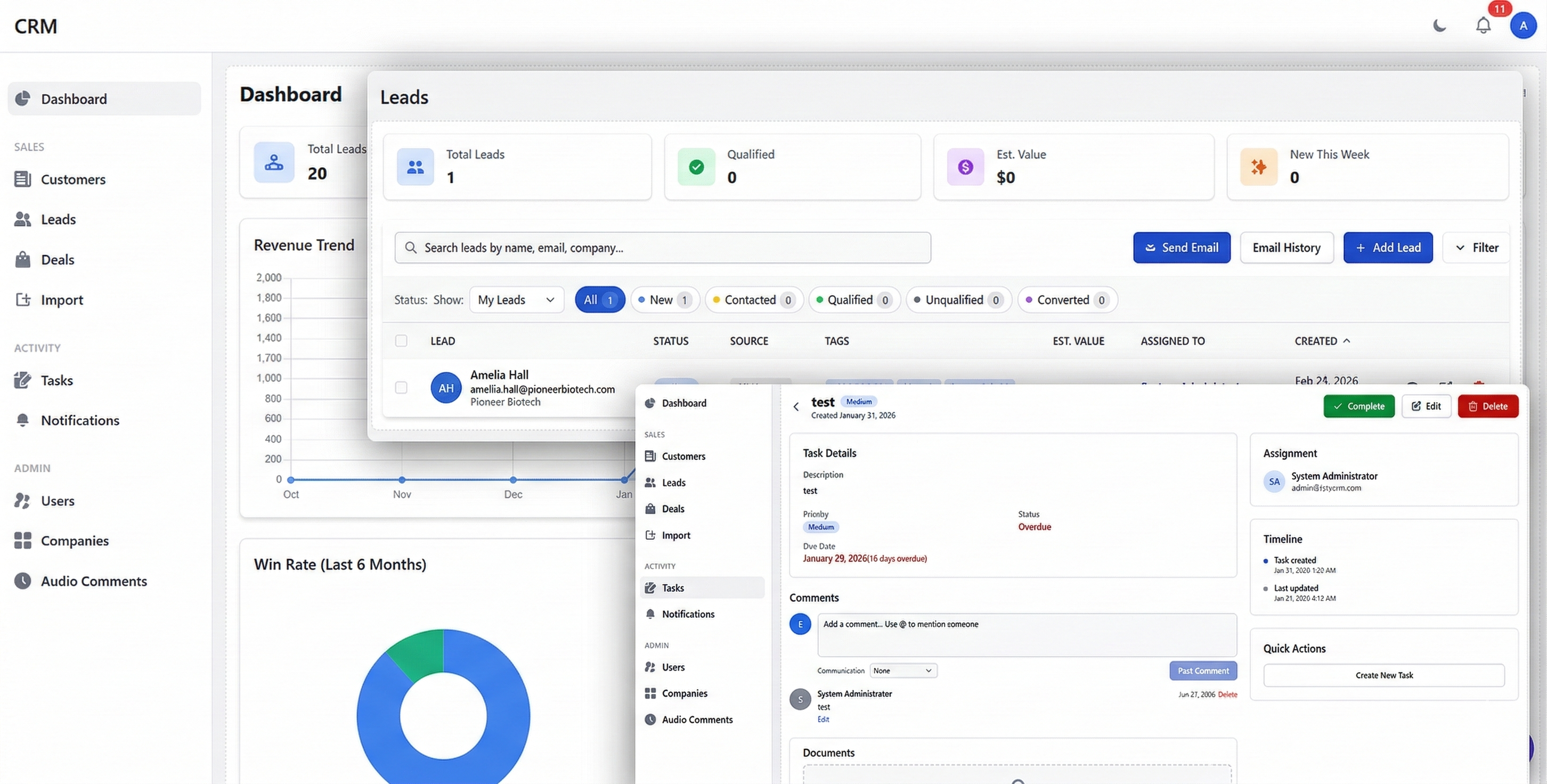The width and height of the screenshot is (1547, 784).
Task: Open Notifications from the sidebar
Action: [80, 420]
